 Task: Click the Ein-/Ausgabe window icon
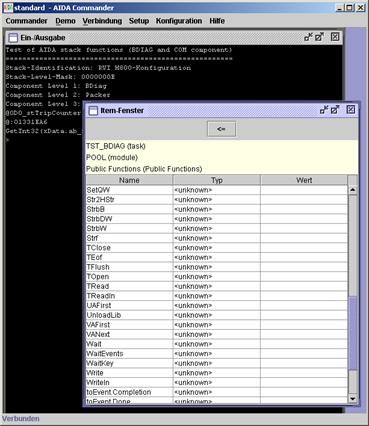click(13, 38)
